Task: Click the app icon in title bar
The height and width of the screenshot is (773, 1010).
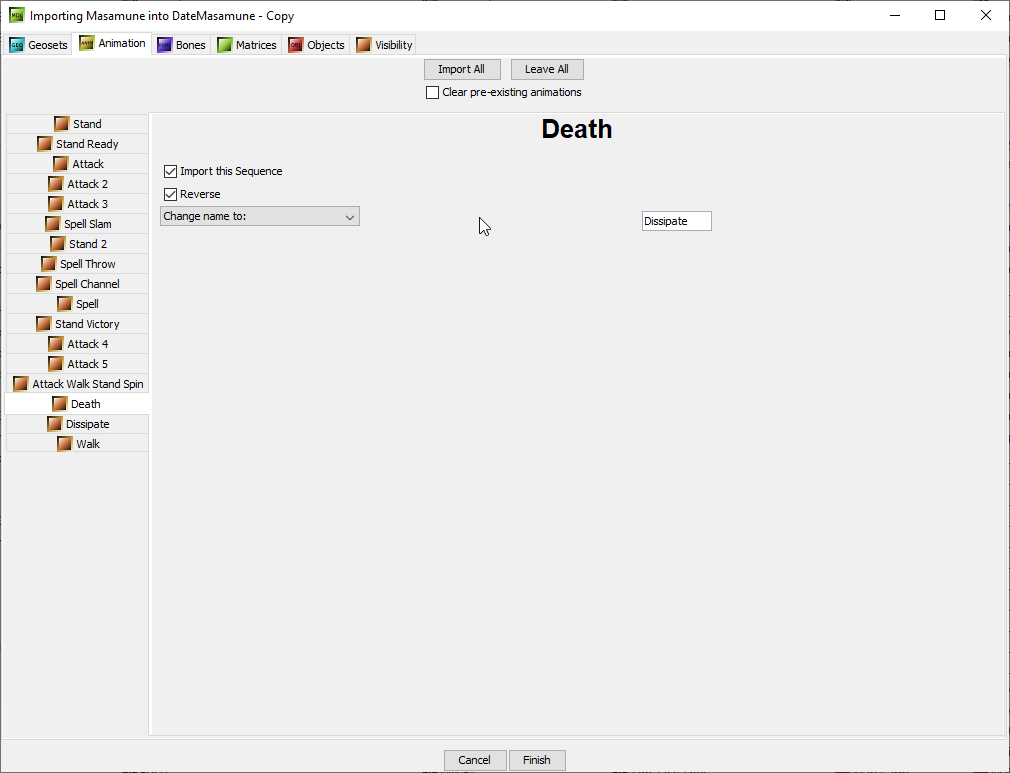Action: [x=17, y=15]
